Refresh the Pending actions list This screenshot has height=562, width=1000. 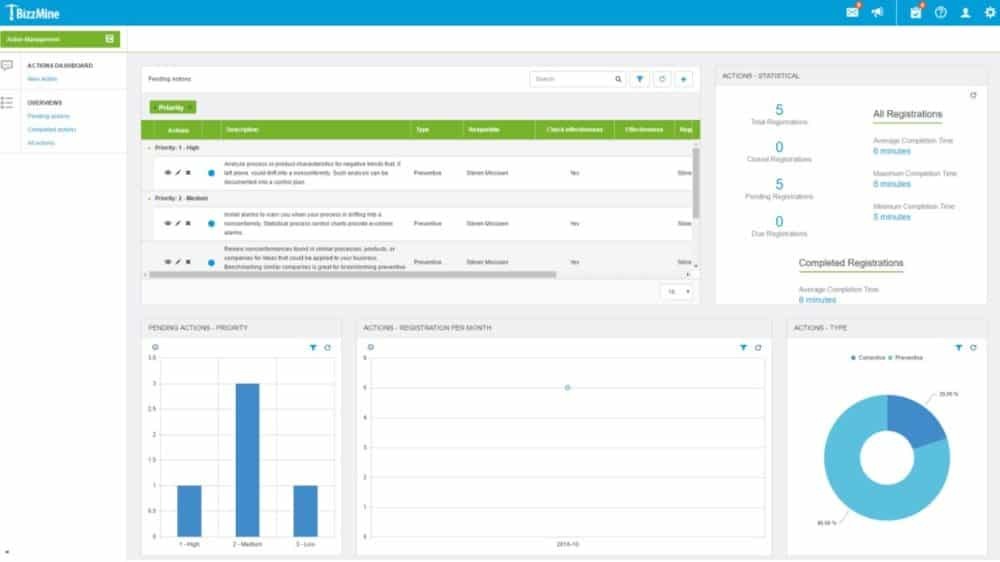(661, 78)
